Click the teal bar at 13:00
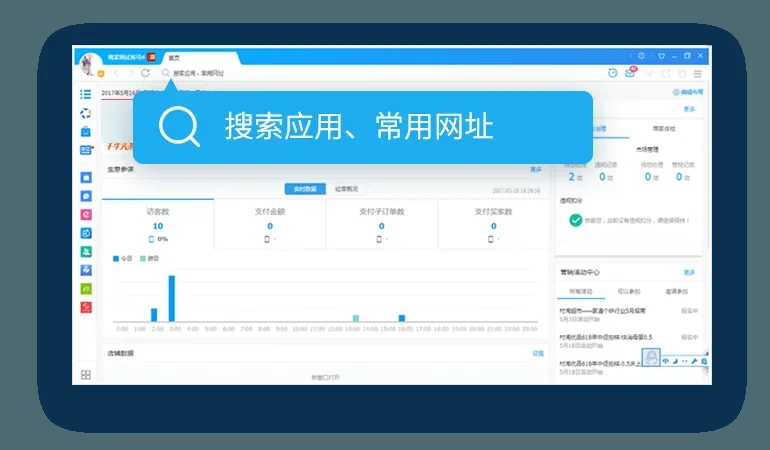Viewport: 770px width, 450px height. [356, 318]
